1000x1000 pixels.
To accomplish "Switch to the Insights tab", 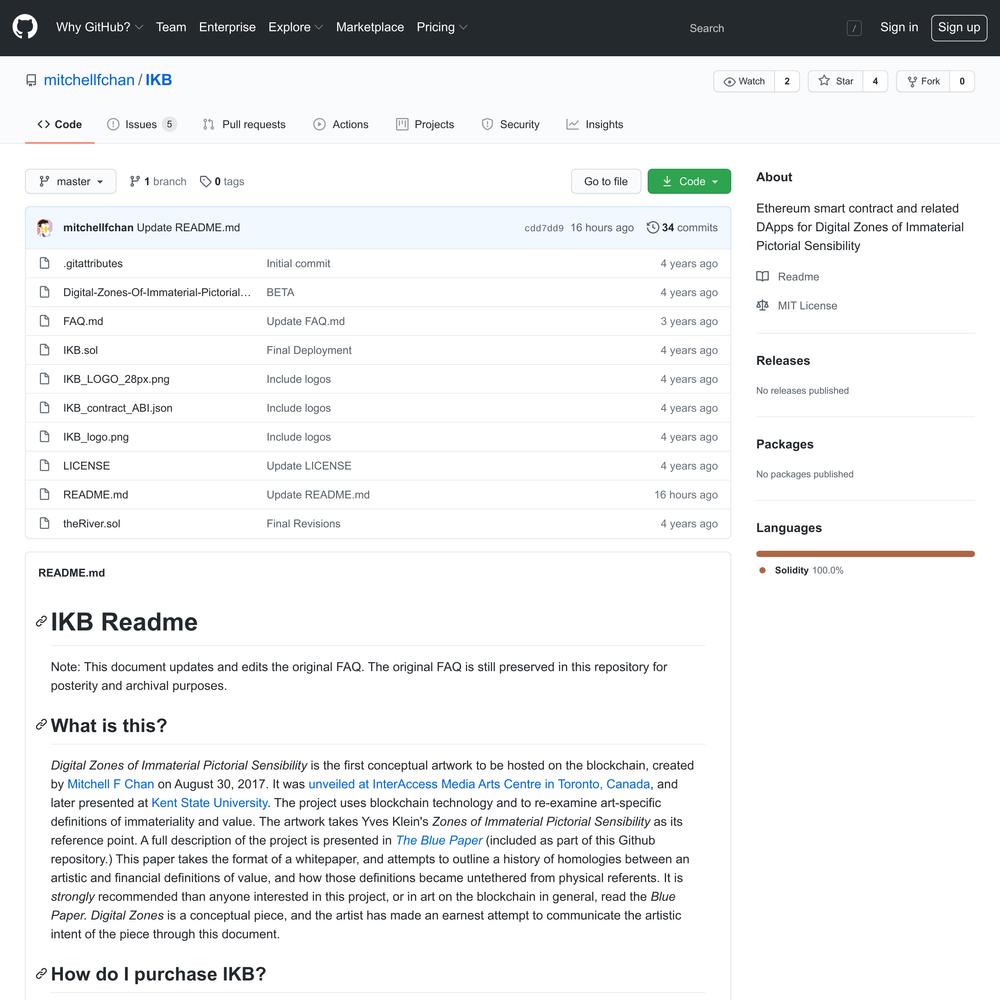I will click(594, 124).
